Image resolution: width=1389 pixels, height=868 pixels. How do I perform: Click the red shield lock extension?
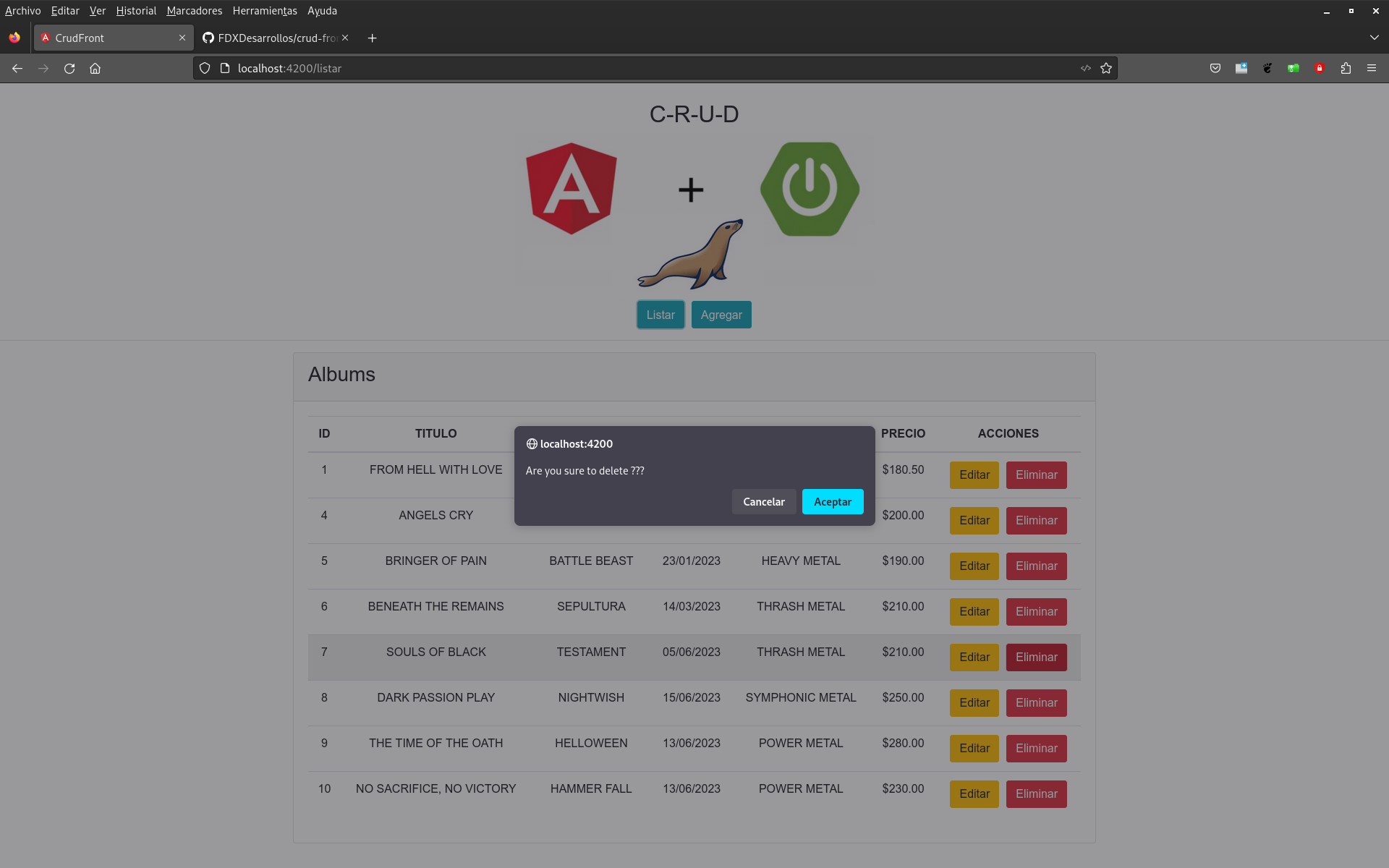pos(1320,68)
